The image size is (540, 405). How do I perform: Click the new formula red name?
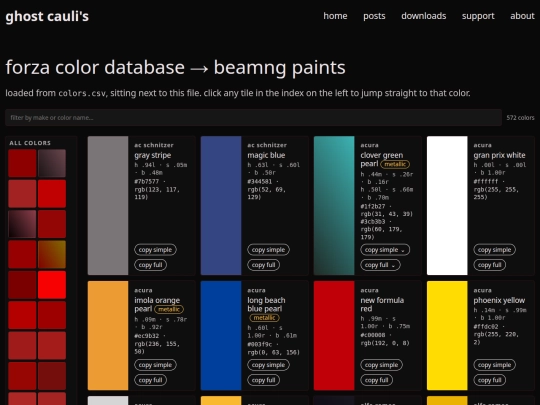382,304
